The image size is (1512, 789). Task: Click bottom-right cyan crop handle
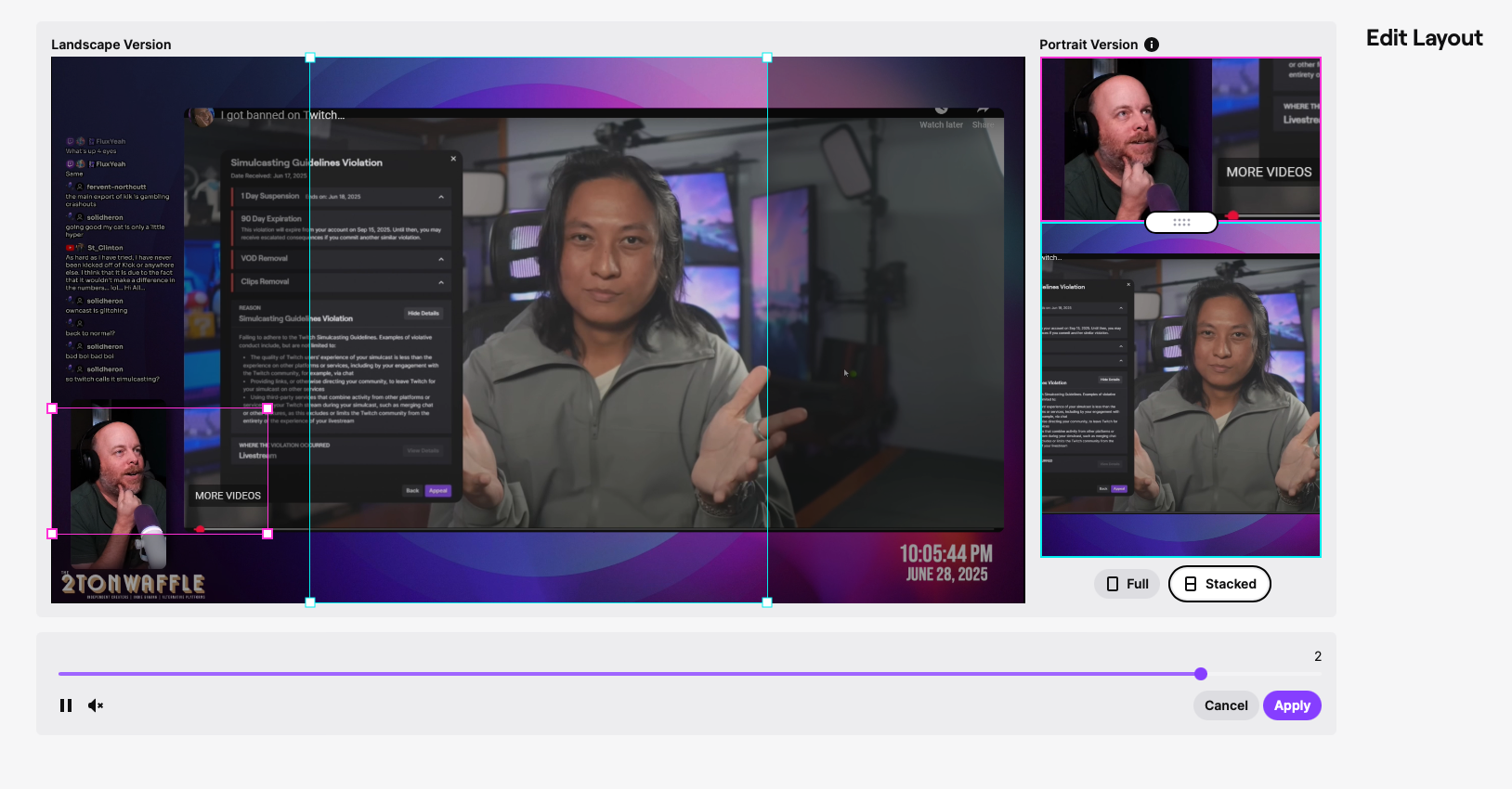click(767, 602)
